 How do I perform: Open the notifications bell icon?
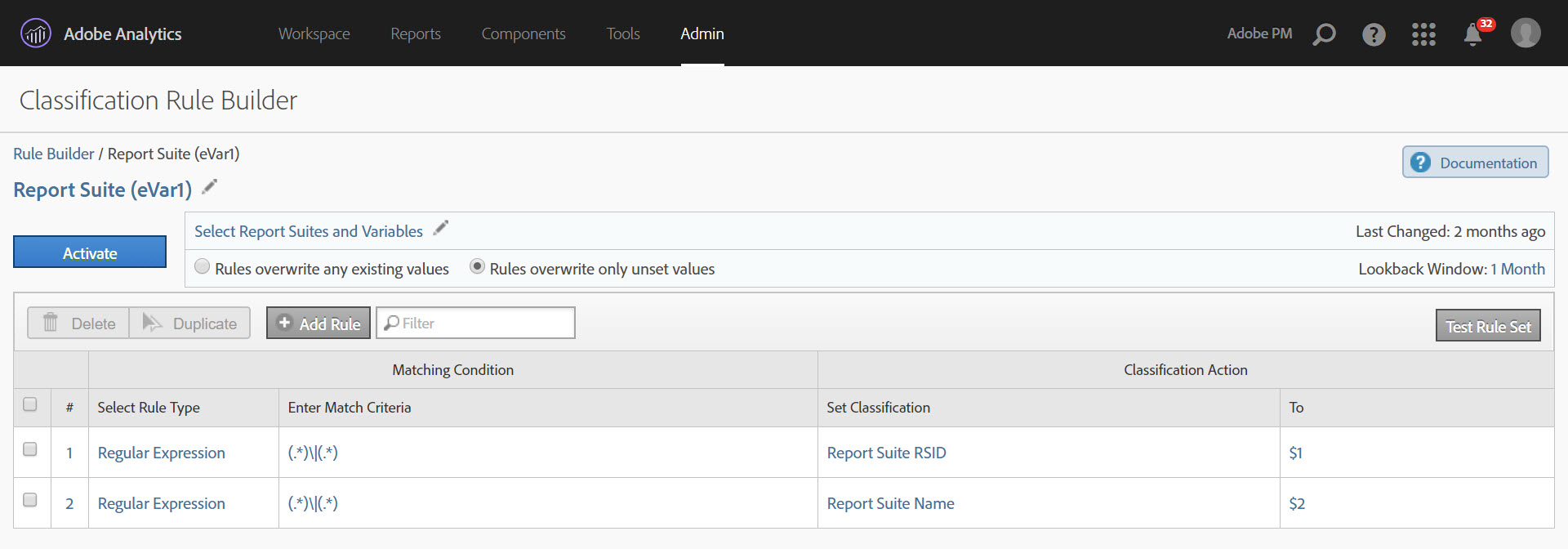point(1473,35)
